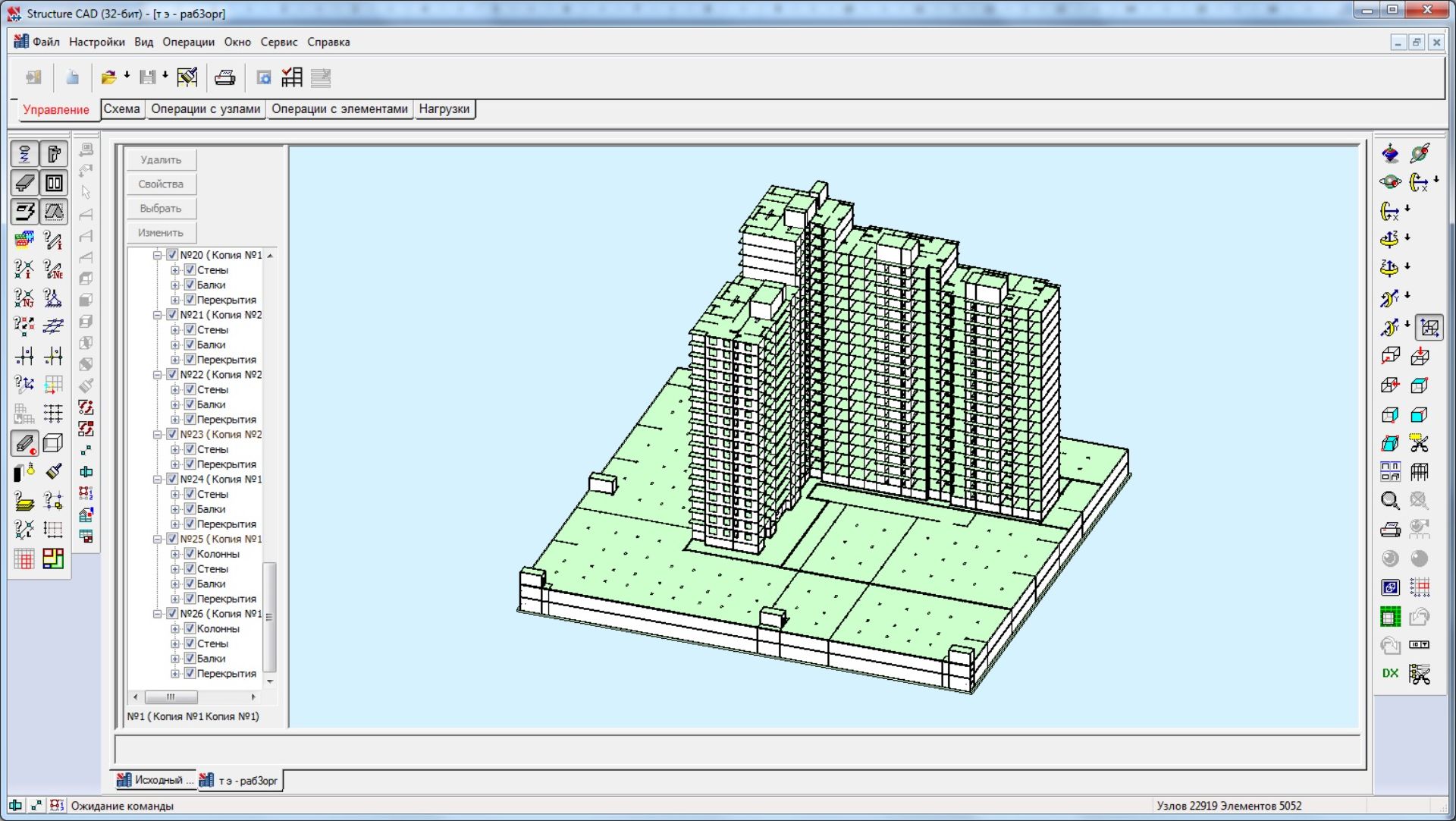Toggle the Колонны checkbox under №25
This screenshot has height=821, width=1456.
[x=190, y=554]
